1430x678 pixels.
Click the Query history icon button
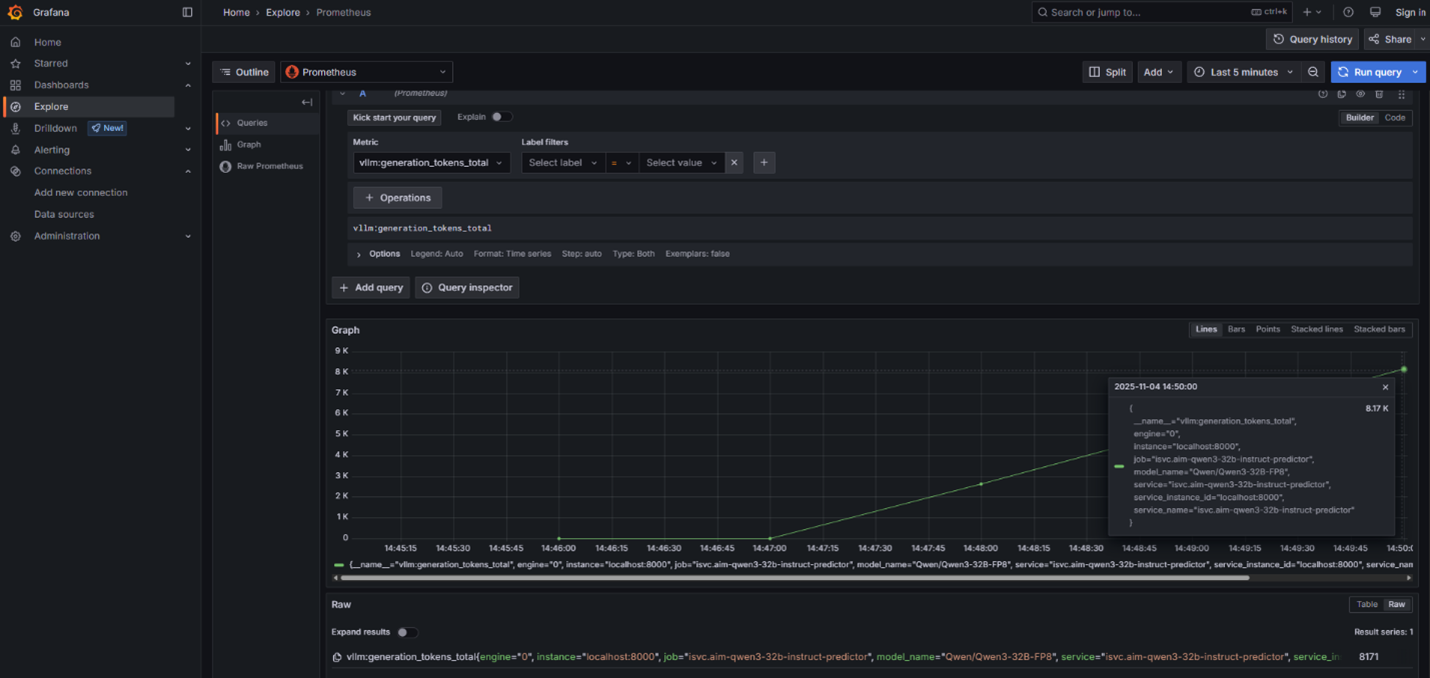(1311, 39)
